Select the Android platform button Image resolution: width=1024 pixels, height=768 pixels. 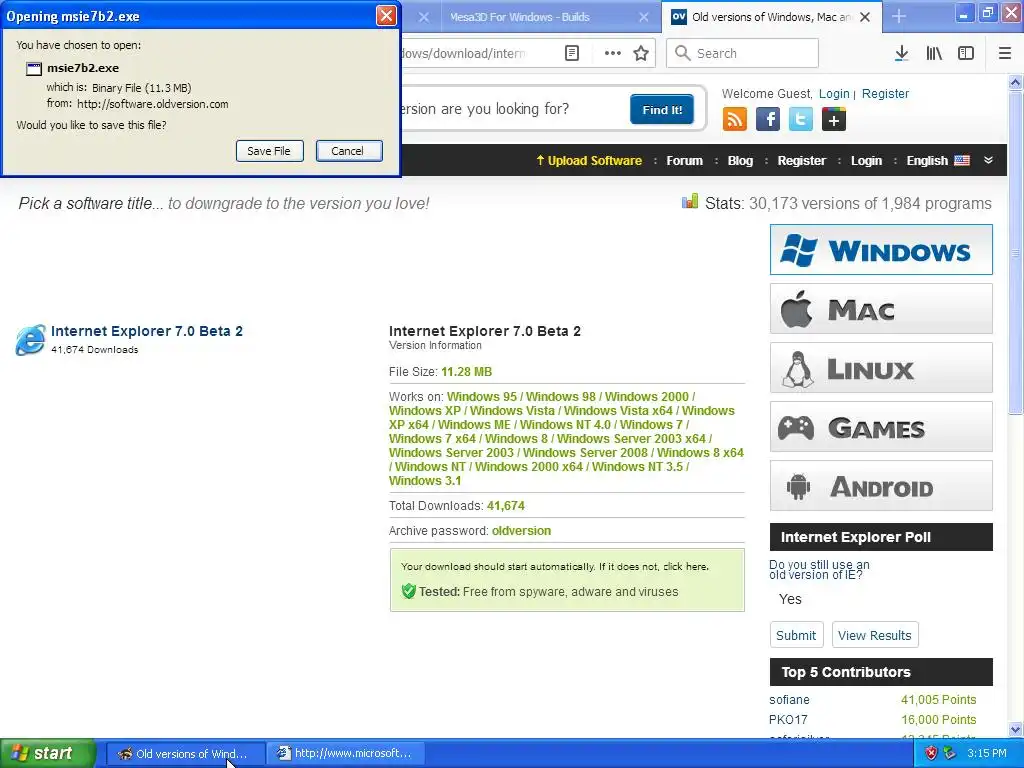click(x=881, y=486)
